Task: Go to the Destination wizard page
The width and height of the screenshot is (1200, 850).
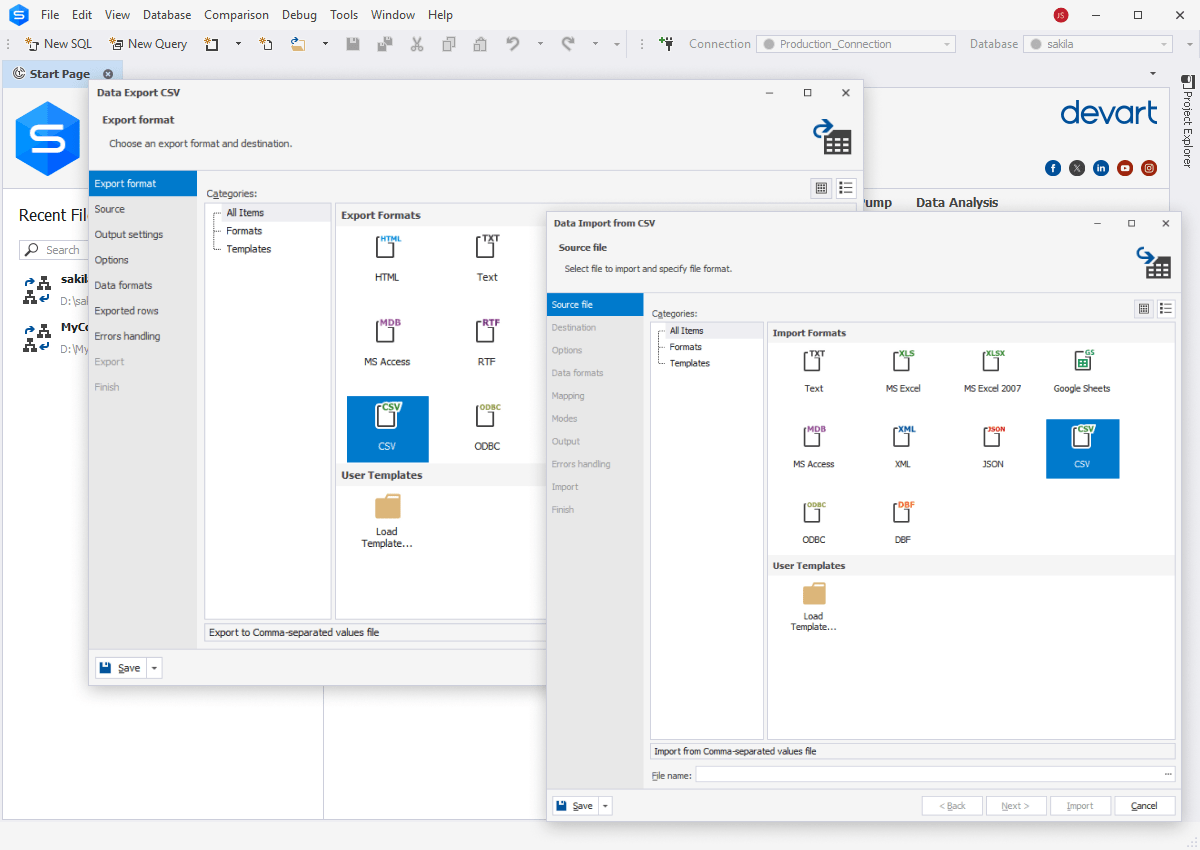Action: coord(573,327)
